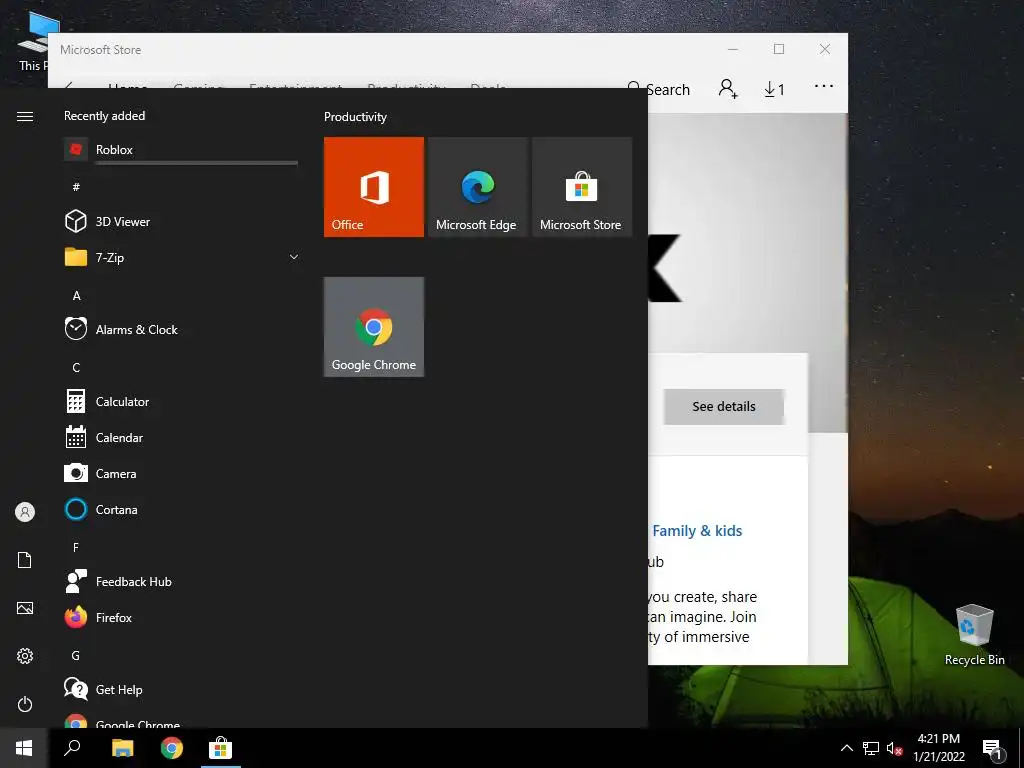Open the Store three-dots more menu
The height and width of the screenshot is (768, 1024).
(x=824, y=86)
